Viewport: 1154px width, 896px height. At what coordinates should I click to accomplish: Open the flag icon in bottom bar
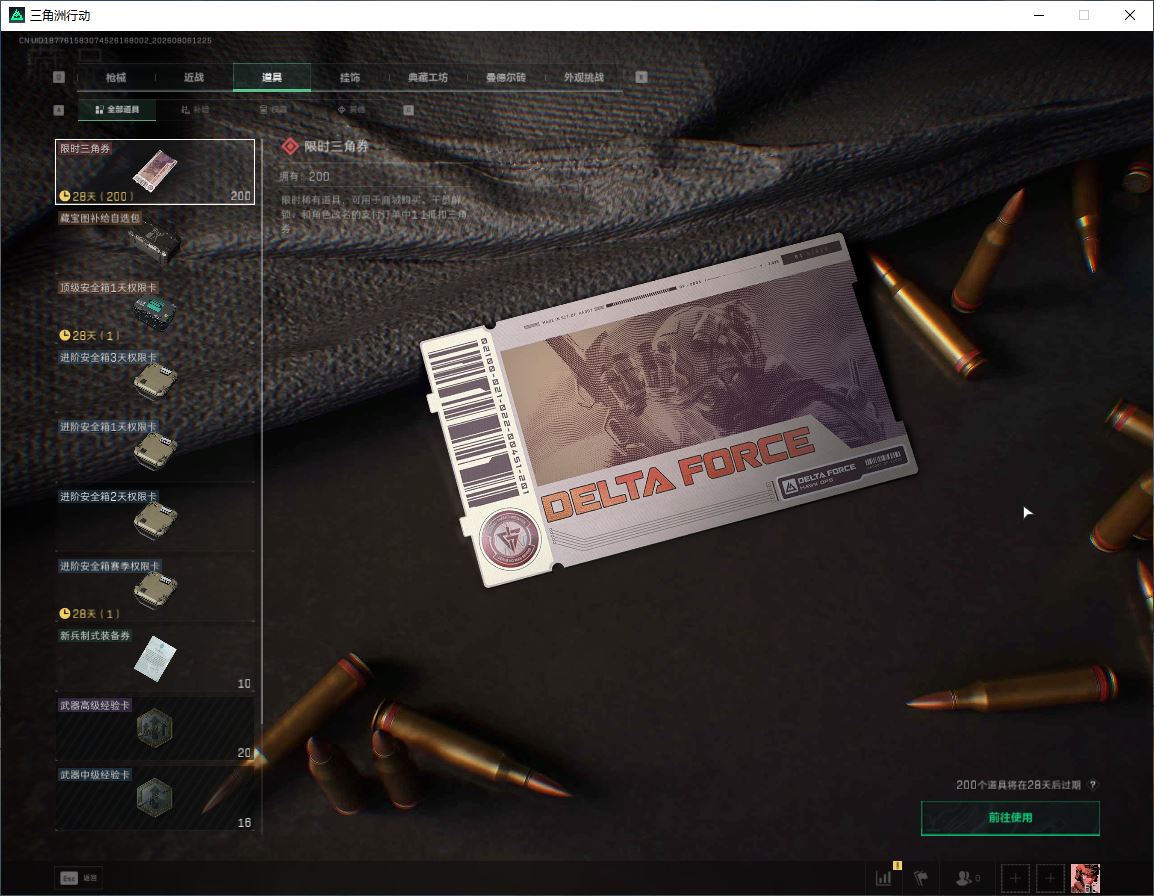pos(921,878)
